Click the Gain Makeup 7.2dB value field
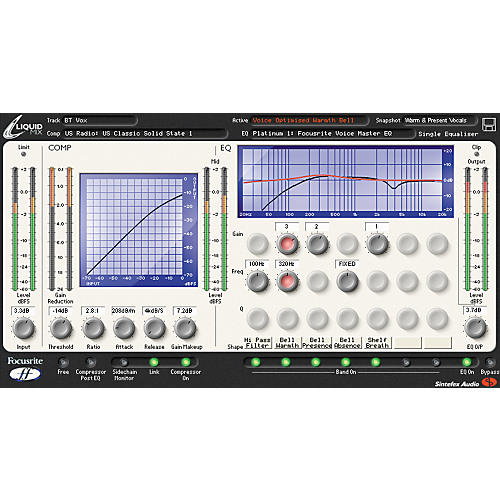Image resolution: width=500 pixels, height=500 pixels. [x=185, y=311]
